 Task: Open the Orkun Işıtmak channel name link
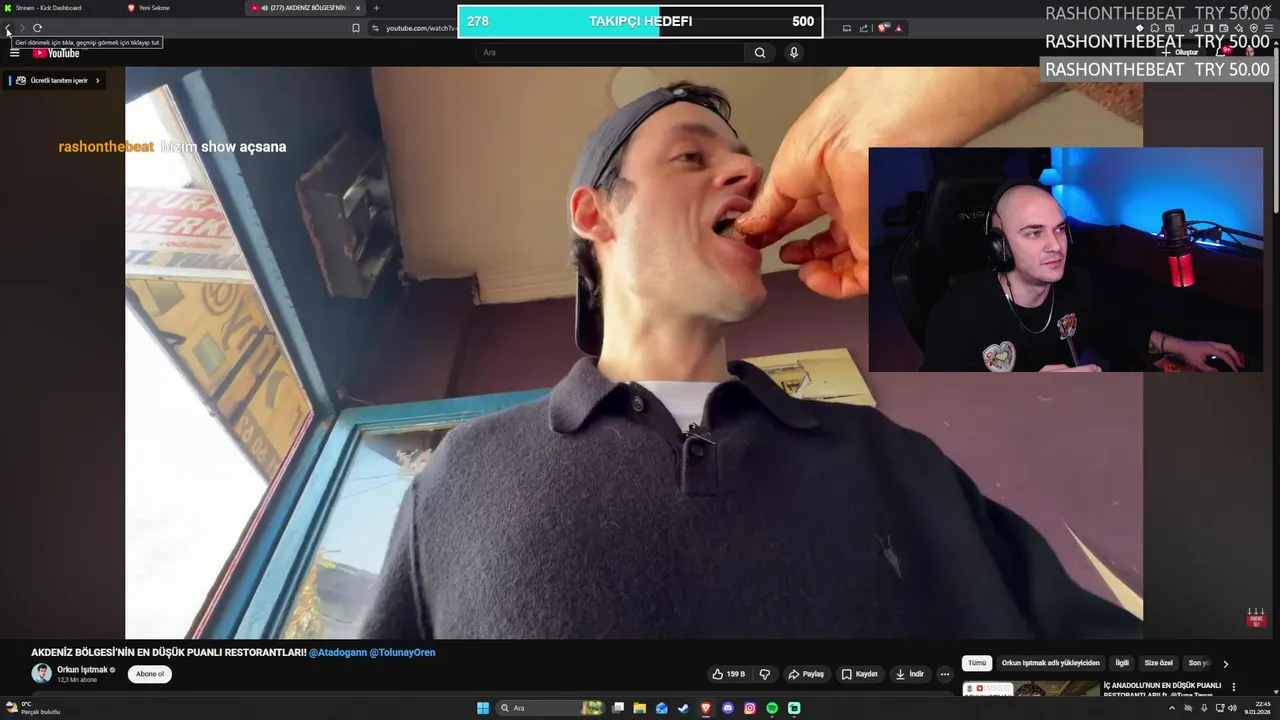click(x=82, y=669)
